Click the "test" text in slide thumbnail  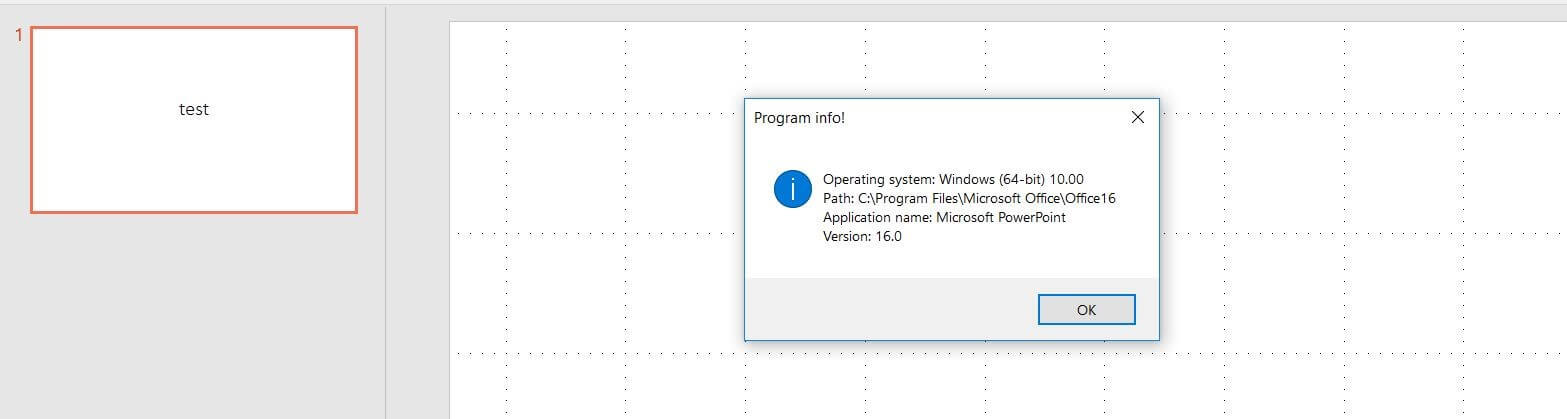coord(194,110)
